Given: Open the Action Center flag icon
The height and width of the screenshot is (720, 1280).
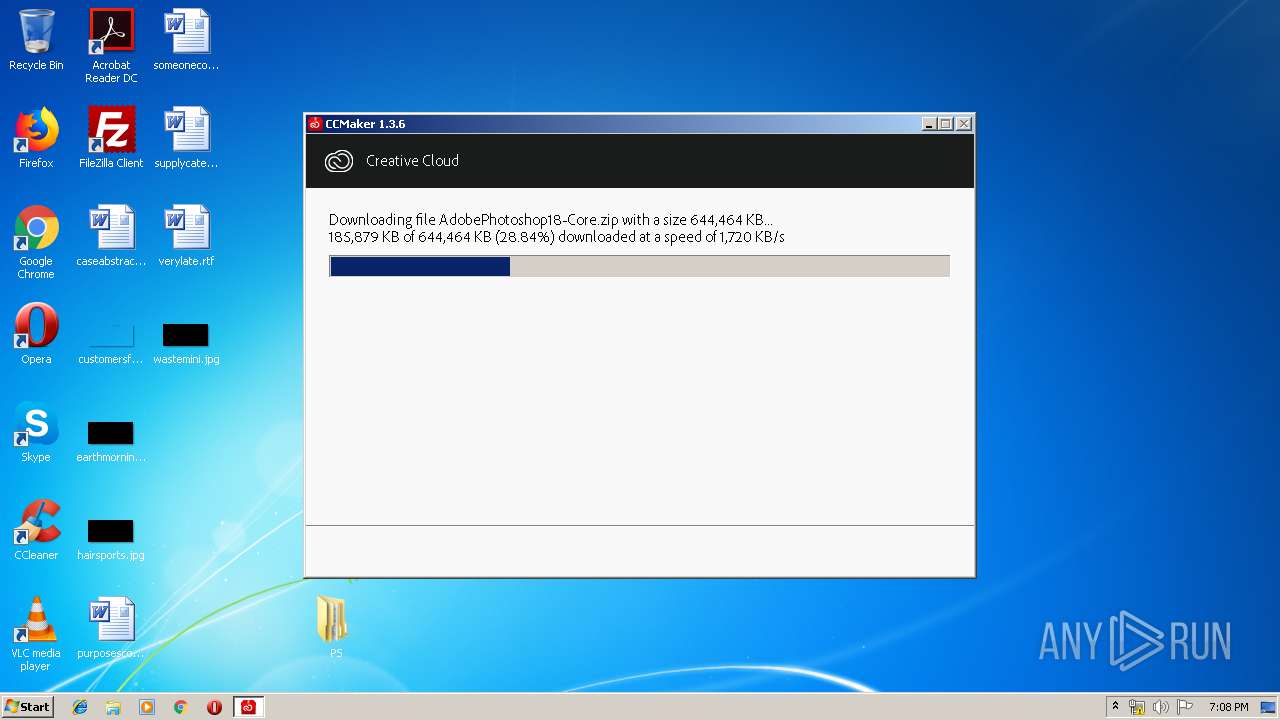Looking at the screenshot, I should 1184,707.
